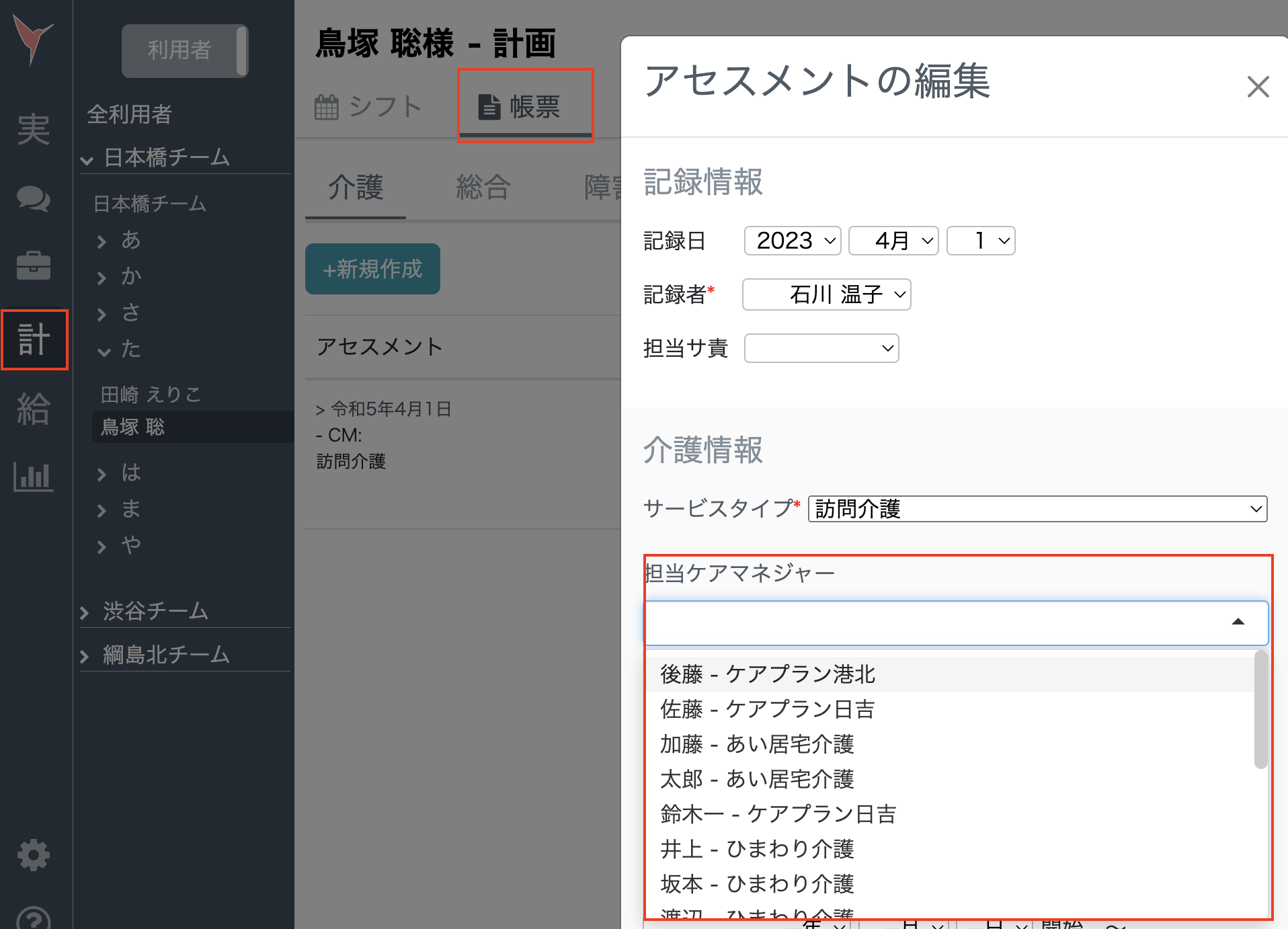
Task: Open the サービスタイプ dropdown showing 訪問介護
Action: [x=1037, y=509]
